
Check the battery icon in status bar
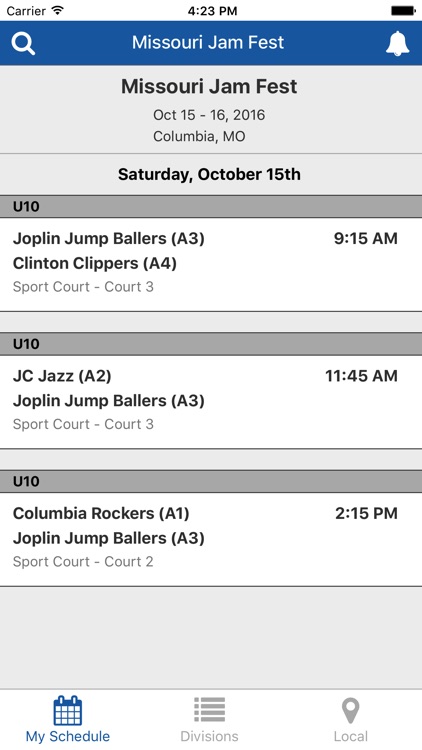coord(403,11)
